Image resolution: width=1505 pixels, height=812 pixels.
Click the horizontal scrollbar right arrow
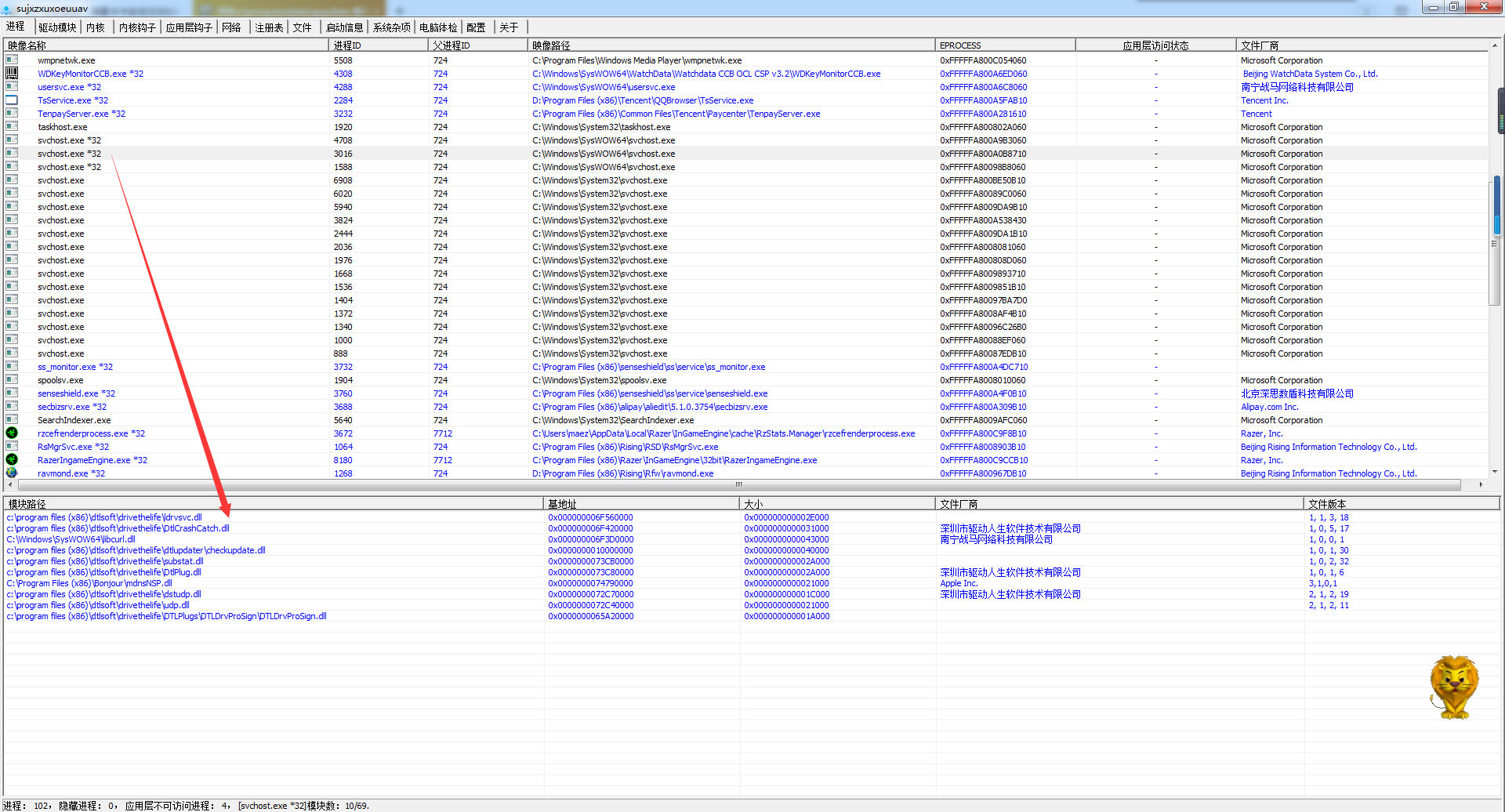point(1481,485)
